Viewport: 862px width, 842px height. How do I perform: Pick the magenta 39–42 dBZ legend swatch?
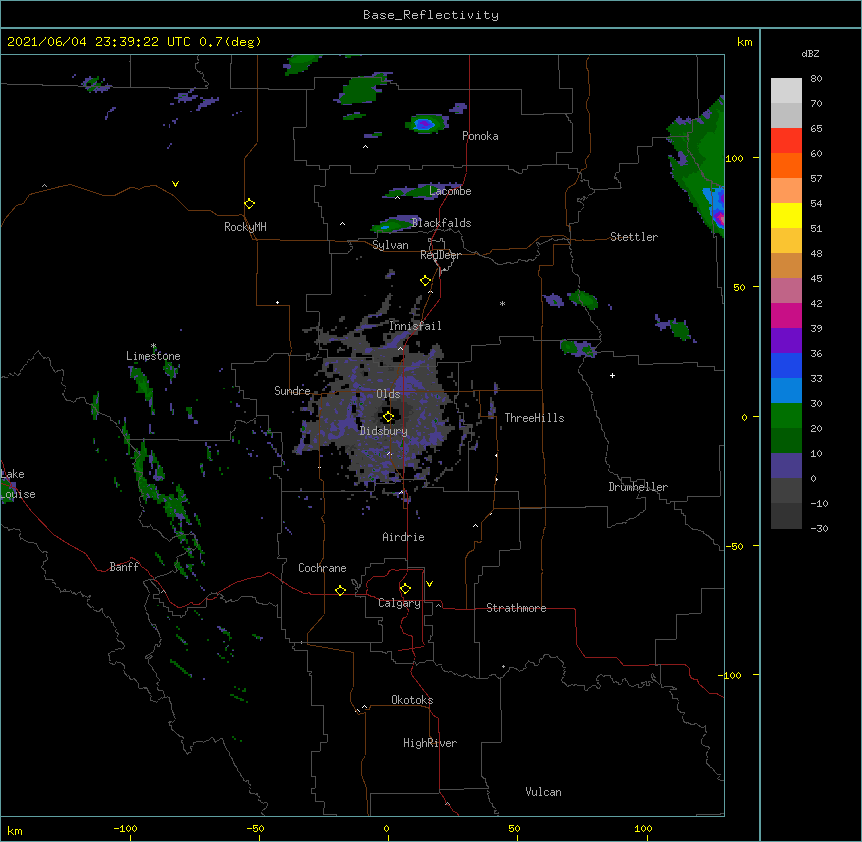coord(786,315)
